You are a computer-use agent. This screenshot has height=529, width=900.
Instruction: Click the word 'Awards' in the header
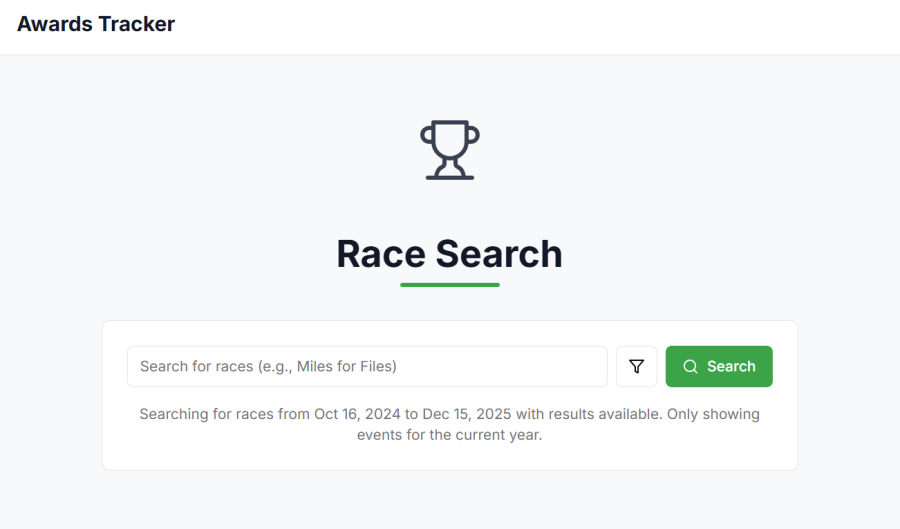53,25
